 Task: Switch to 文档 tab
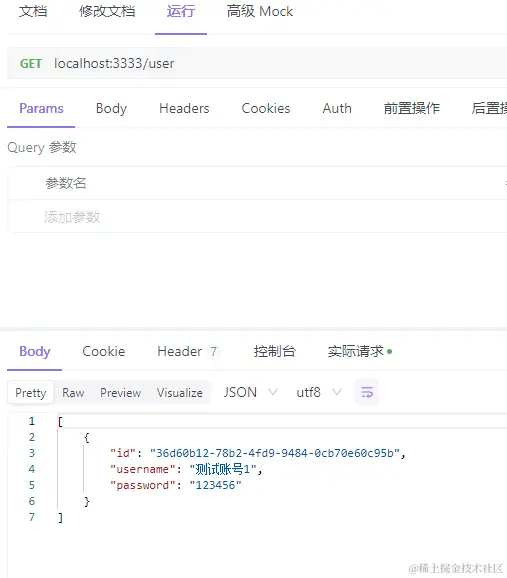[33, 11]
